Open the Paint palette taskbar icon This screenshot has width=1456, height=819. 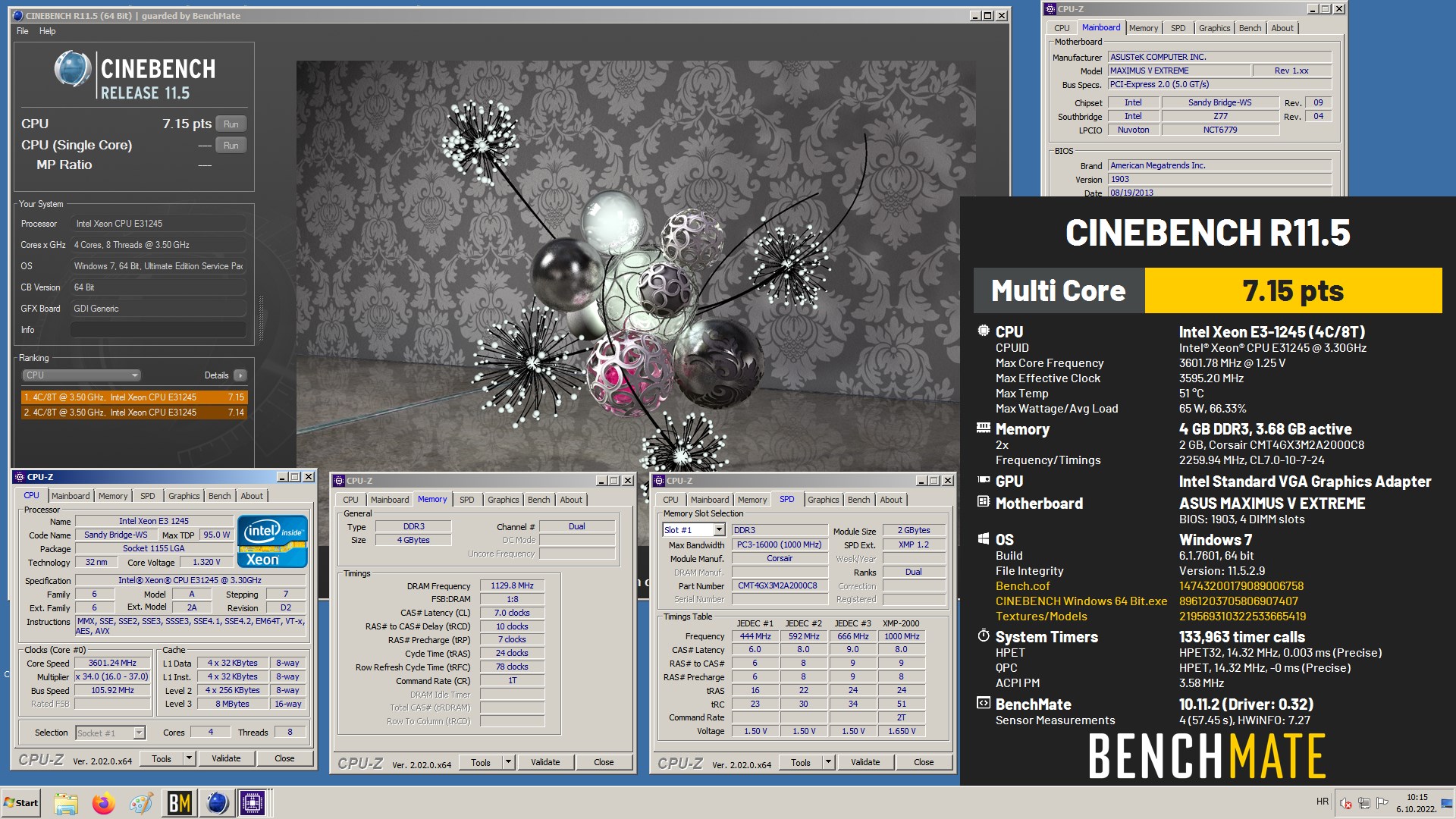coord(141,803)
